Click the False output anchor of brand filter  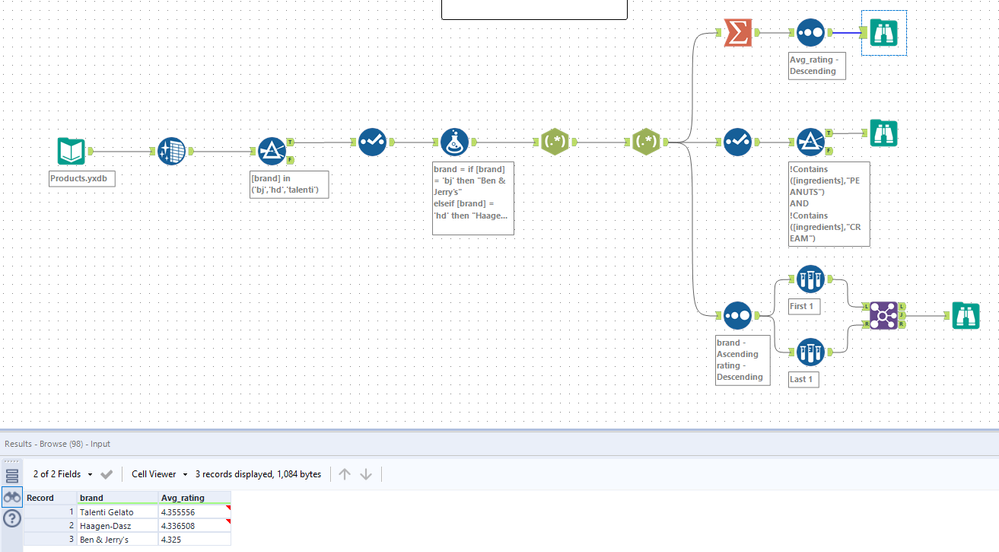pyautogui.click(x=290, y=159)
